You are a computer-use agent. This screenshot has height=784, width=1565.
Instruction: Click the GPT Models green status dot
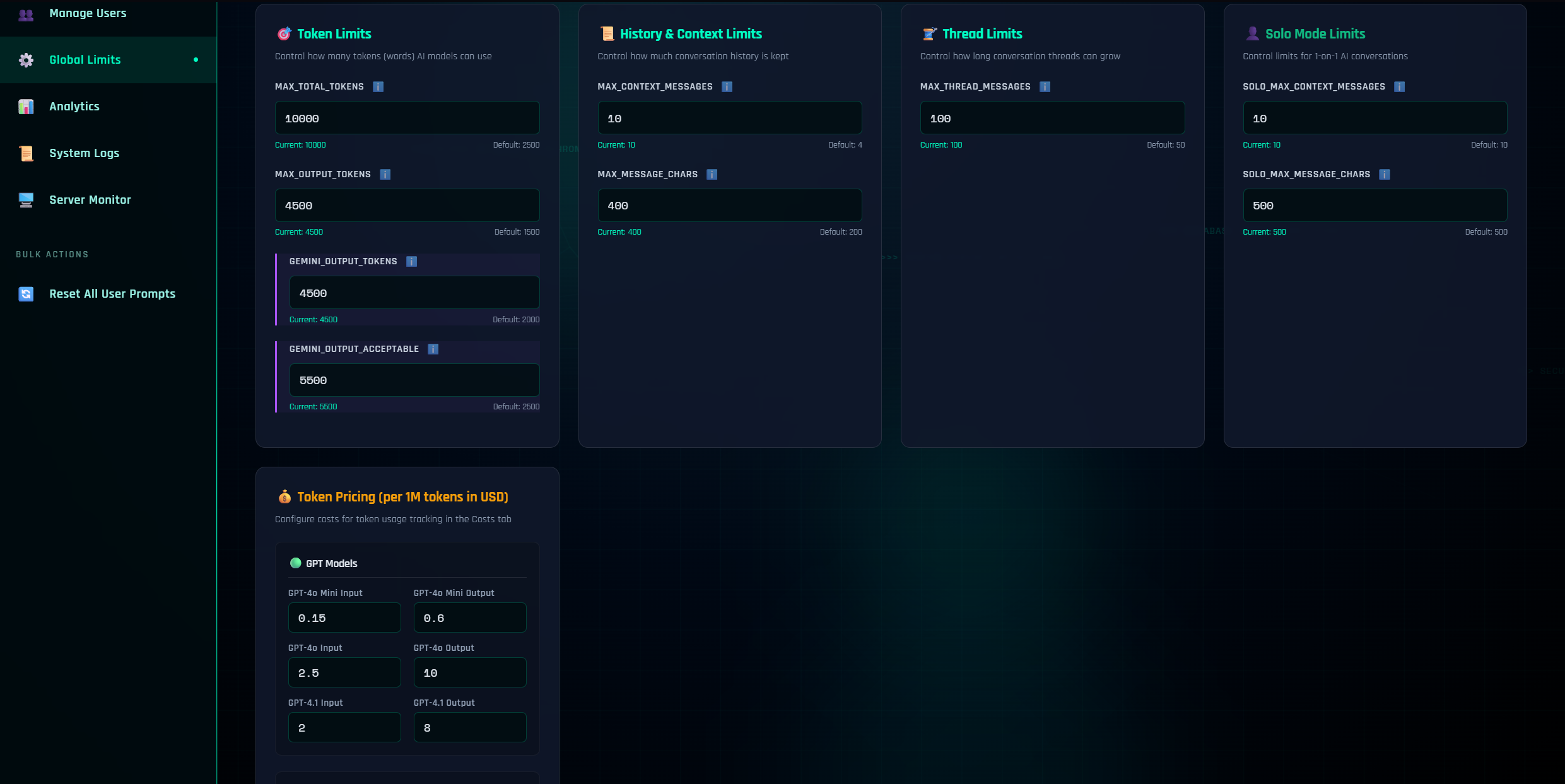click(x=295, y=563)
